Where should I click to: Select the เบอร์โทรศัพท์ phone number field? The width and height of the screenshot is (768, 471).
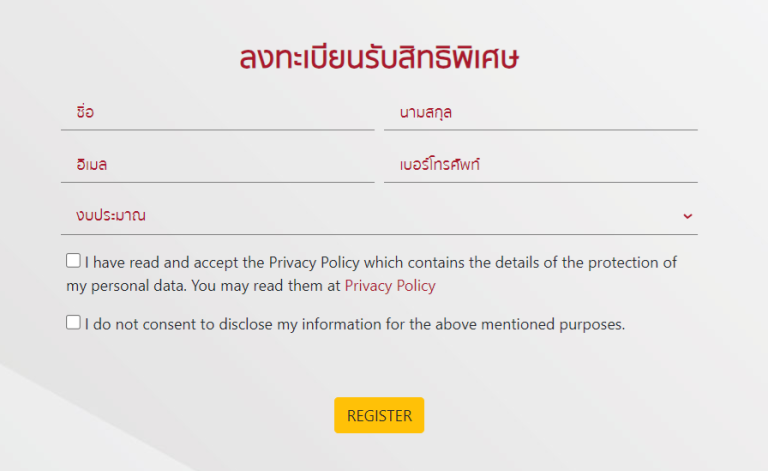tap(541, 165)
